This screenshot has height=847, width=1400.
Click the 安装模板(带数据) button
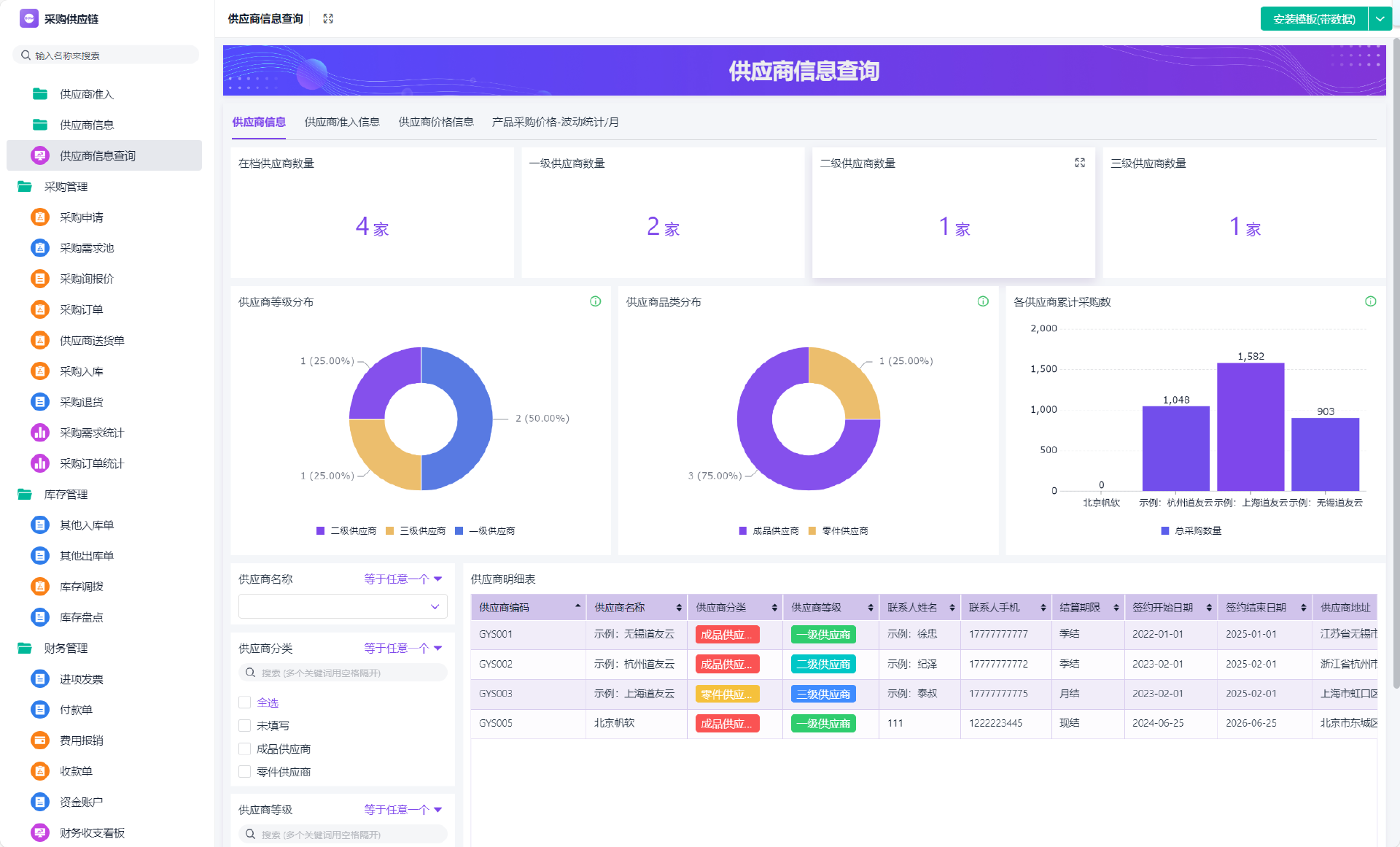[1314, 19]
